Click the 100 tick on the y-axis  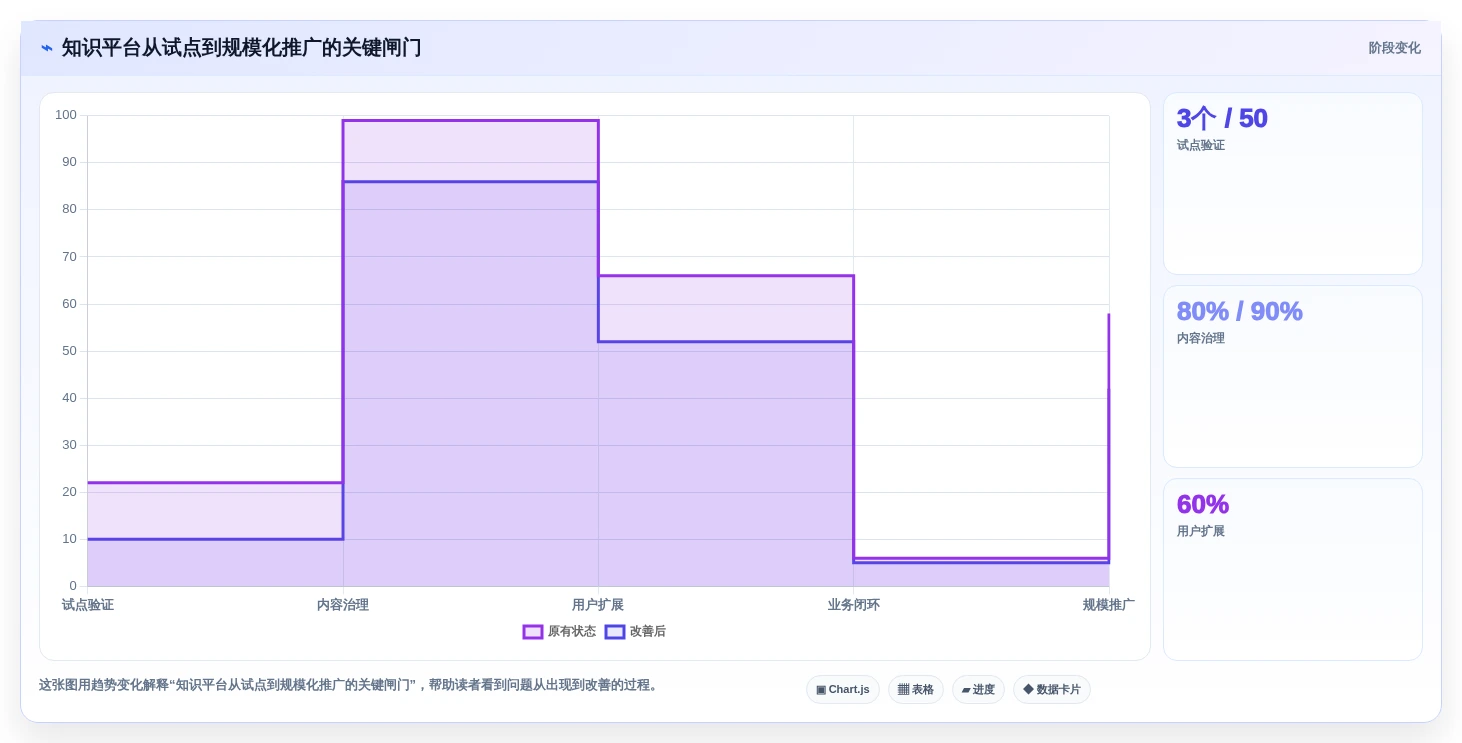coord(66,115)
